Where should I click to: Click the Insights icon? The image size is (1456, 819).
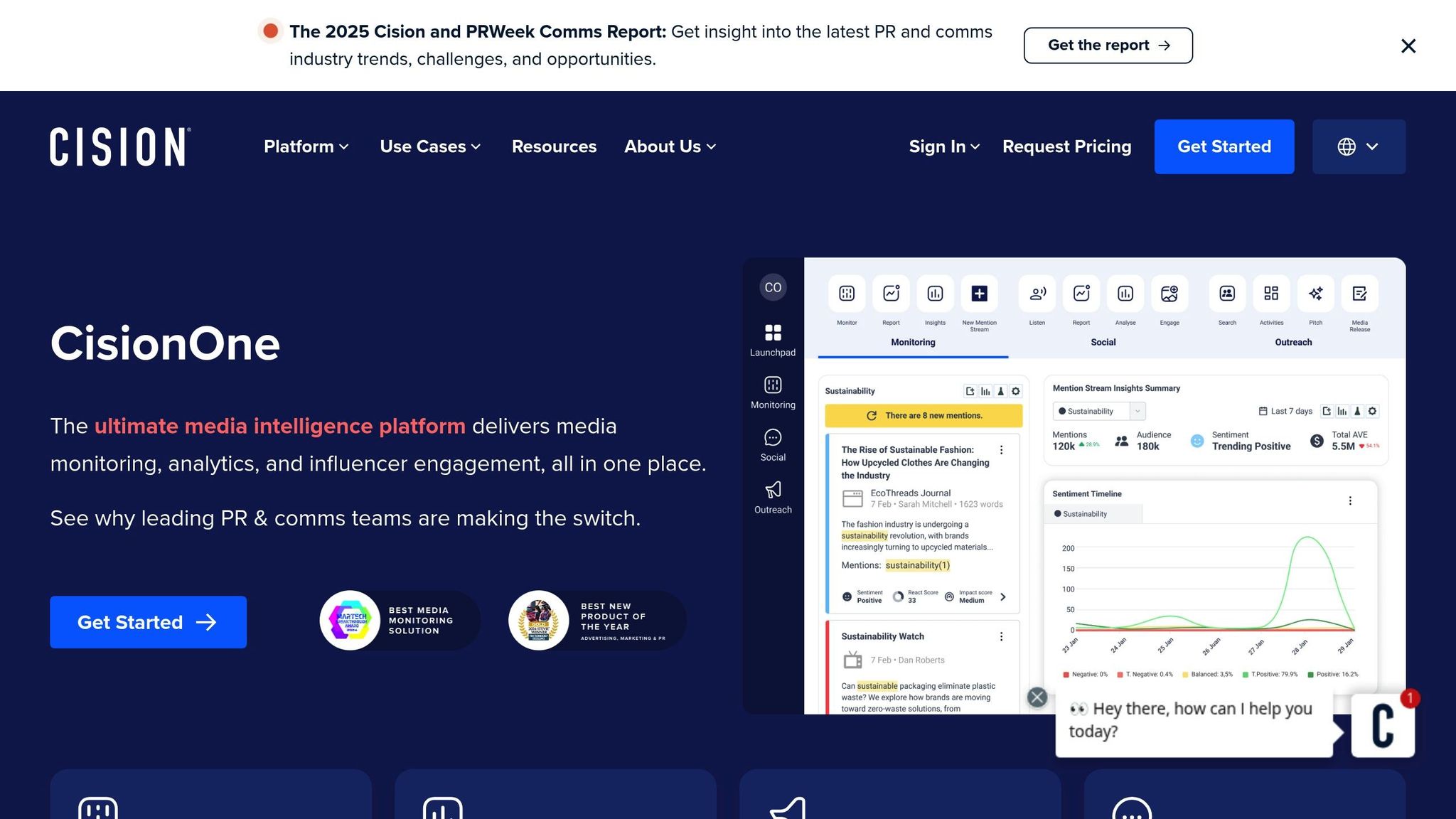coord(935,294)
